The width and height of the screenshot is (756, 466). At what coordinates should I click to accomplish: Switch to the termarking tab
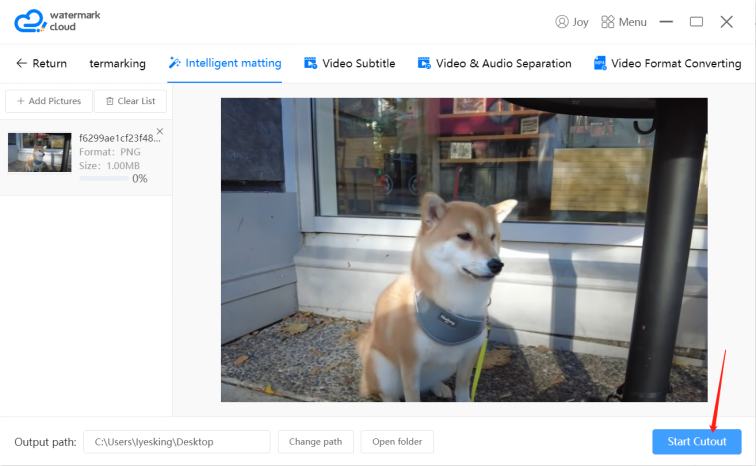click(x=117, y=63)
